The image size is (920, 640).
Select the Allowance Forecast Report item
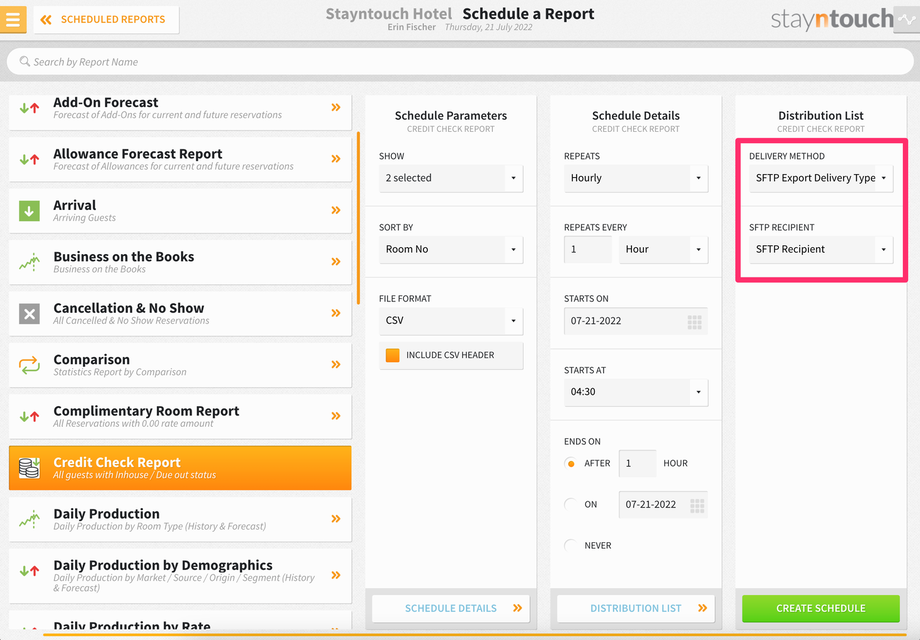tap(180, 159)
